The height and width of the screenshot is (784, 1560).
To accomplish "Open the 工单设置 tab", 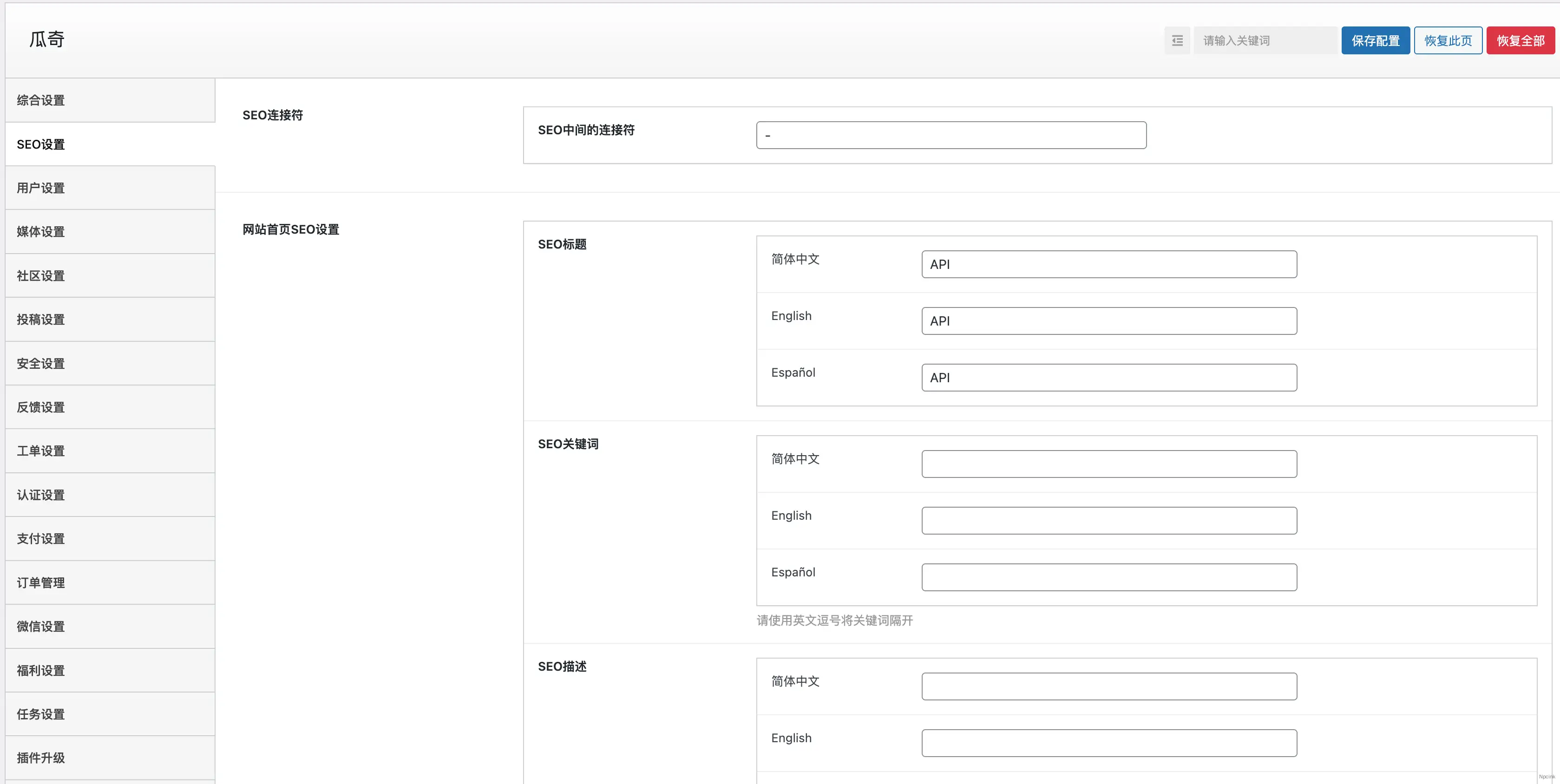I will click(x=110, y=451).
